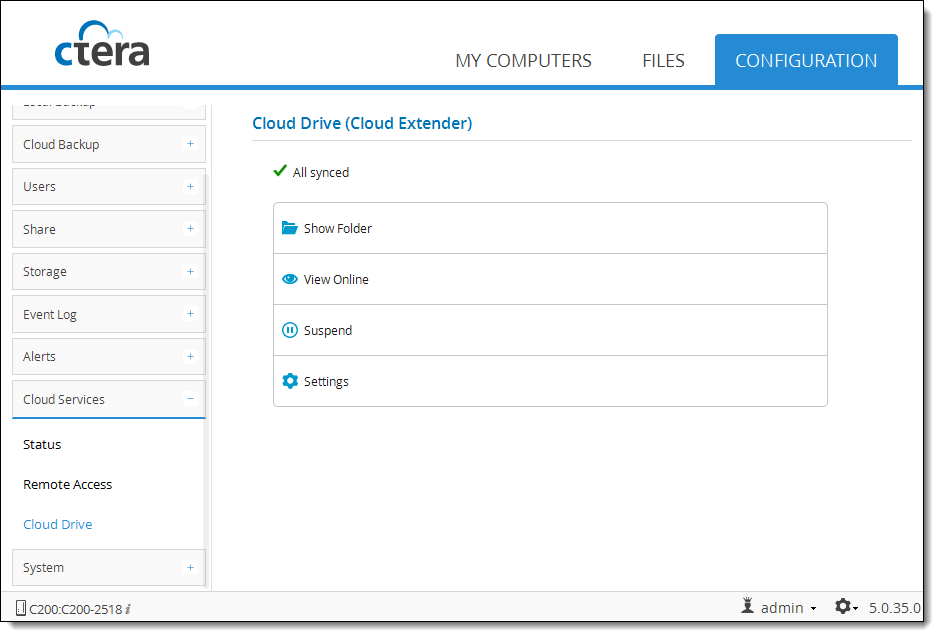939x637 pixels.
Task: Switch to the FILES tab
Action: (x=663, y=60)
